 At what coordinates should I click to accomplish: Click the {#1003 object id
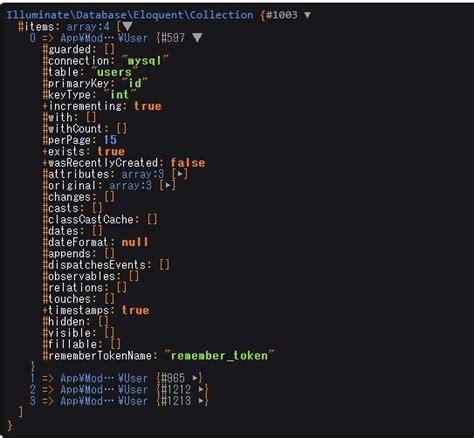[x=279, y=15]
